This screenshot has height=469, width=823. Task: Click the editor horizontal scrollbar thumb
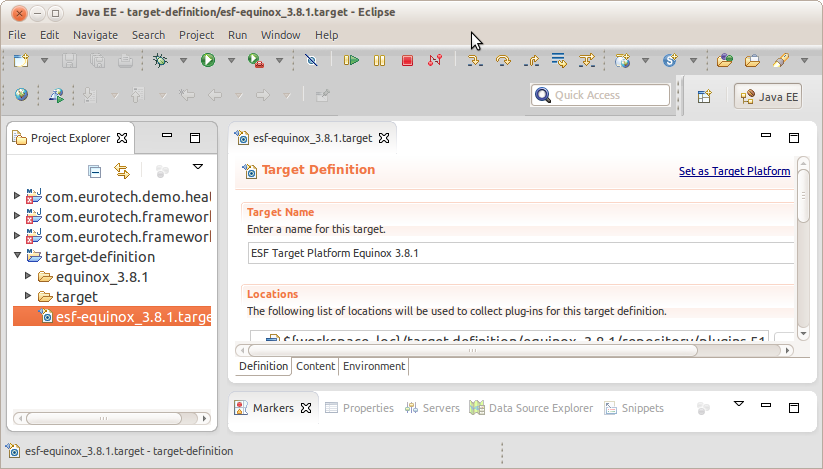472,350
